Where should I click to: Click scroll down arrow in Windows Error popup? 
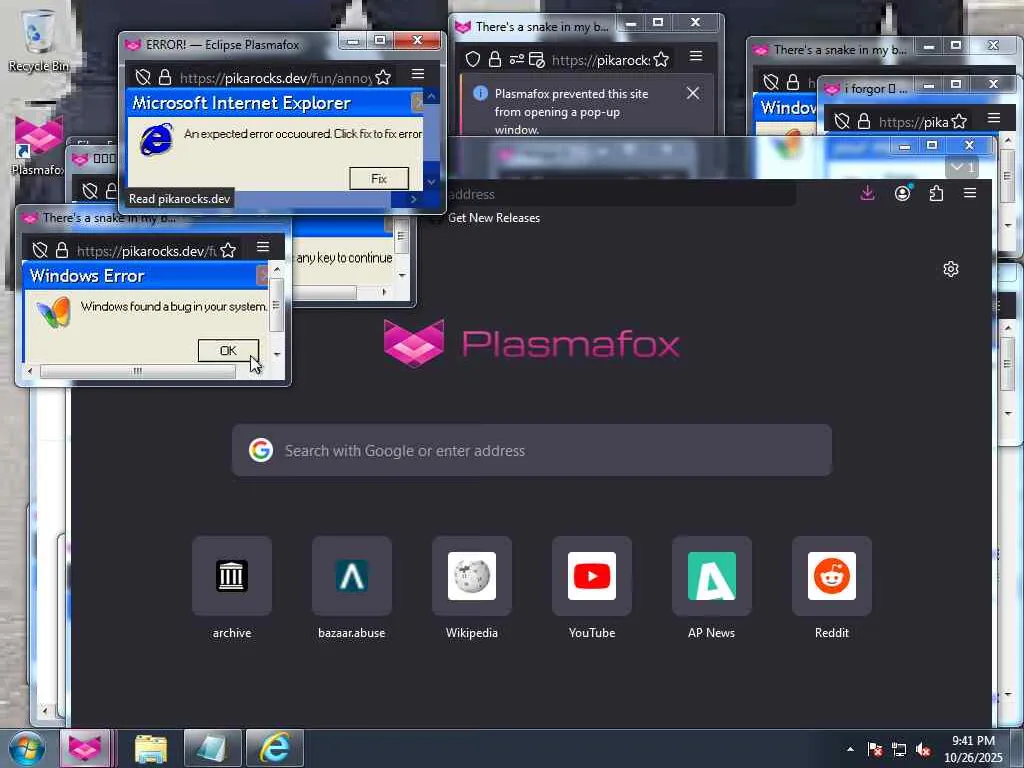(x=277, y=355)
